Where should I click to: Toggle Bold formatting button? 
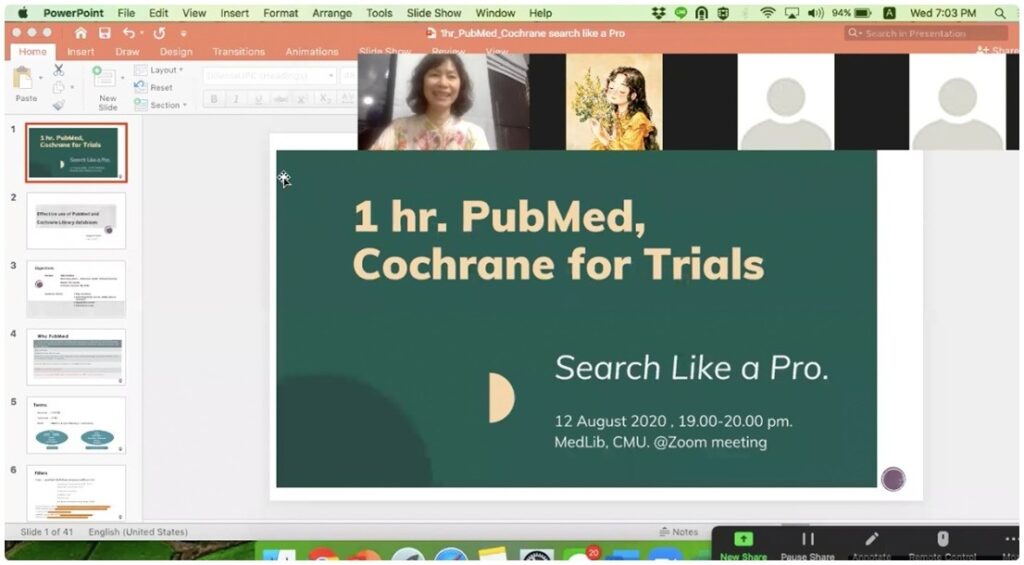coord(213,99)
